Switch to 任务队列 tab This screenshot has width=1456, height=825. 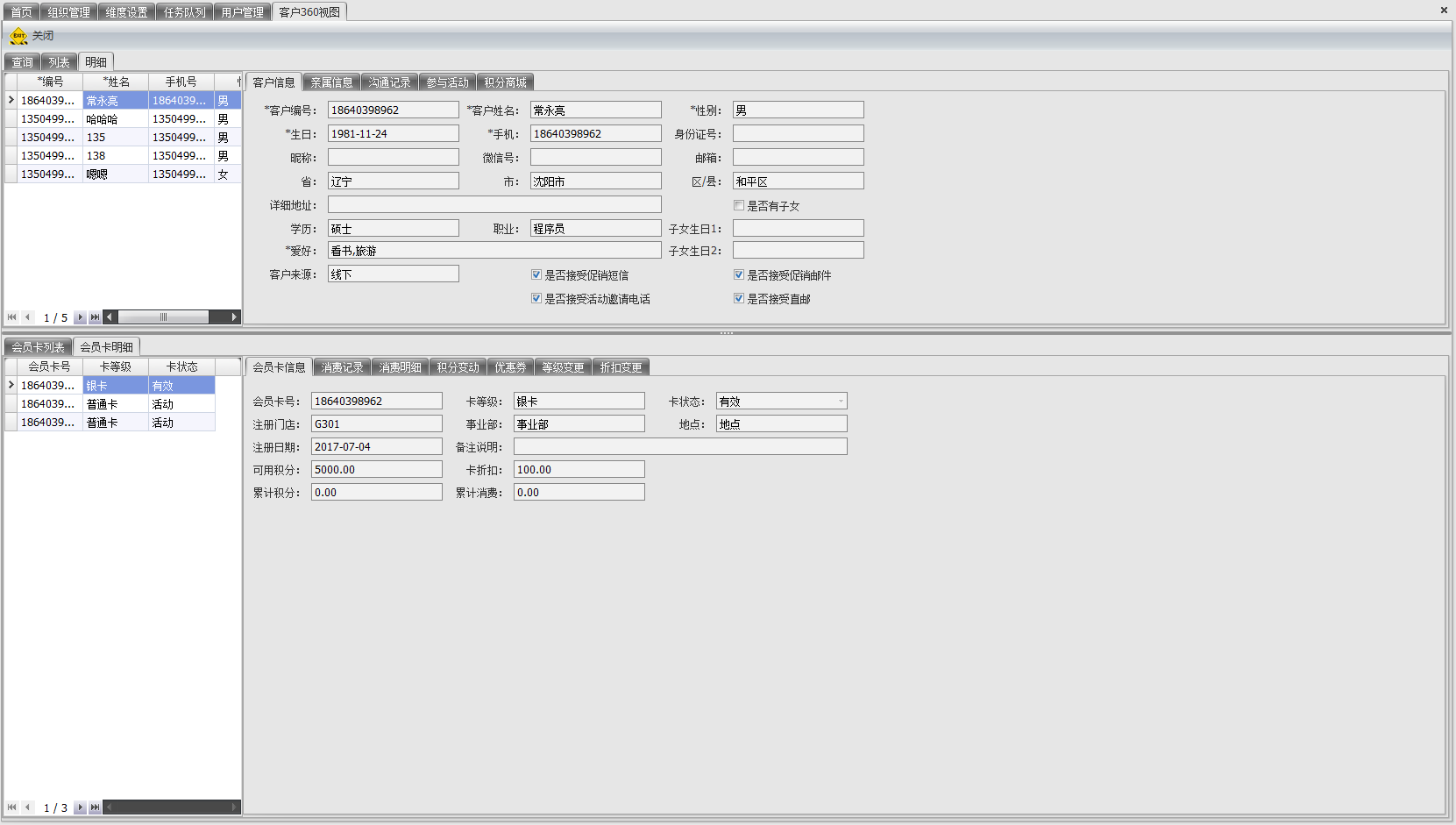tap(184, 12)
